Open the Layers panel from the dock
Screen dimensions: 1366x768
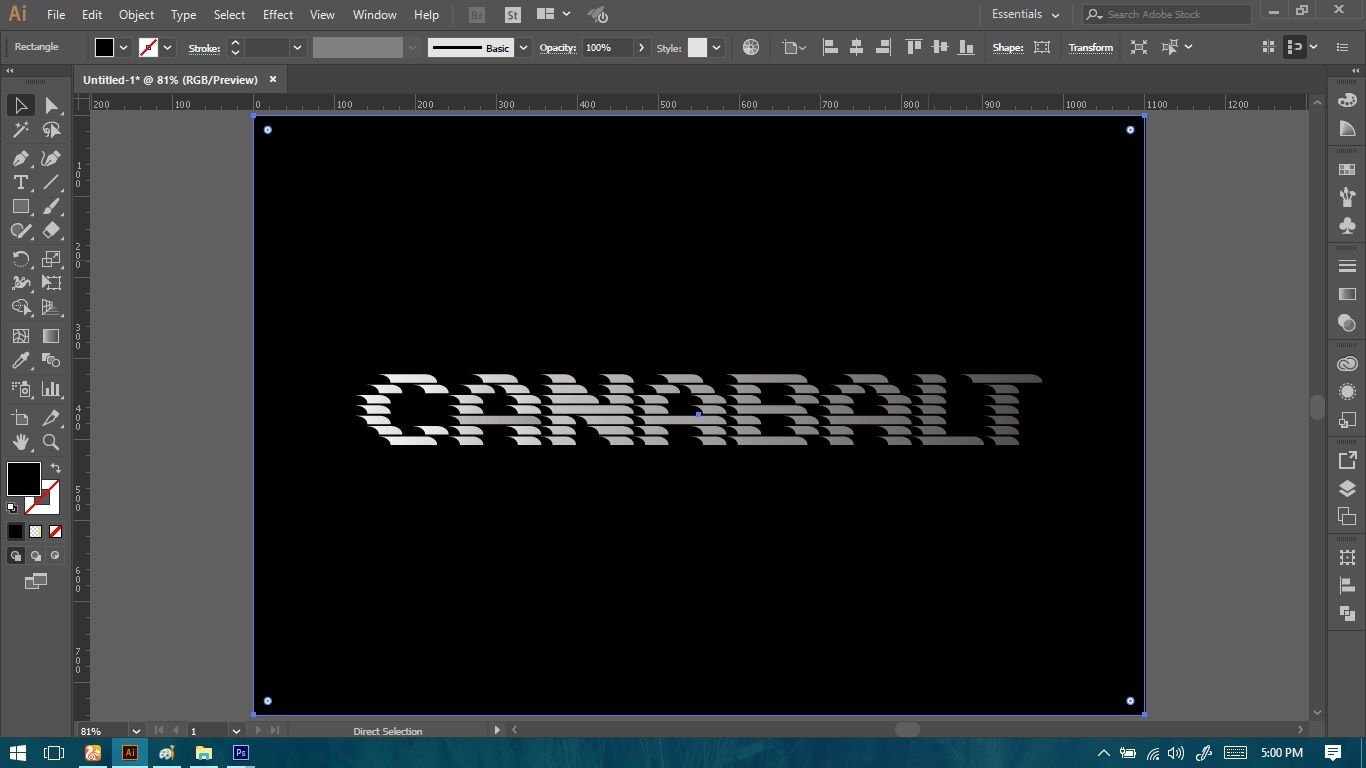click(1347, 489)
